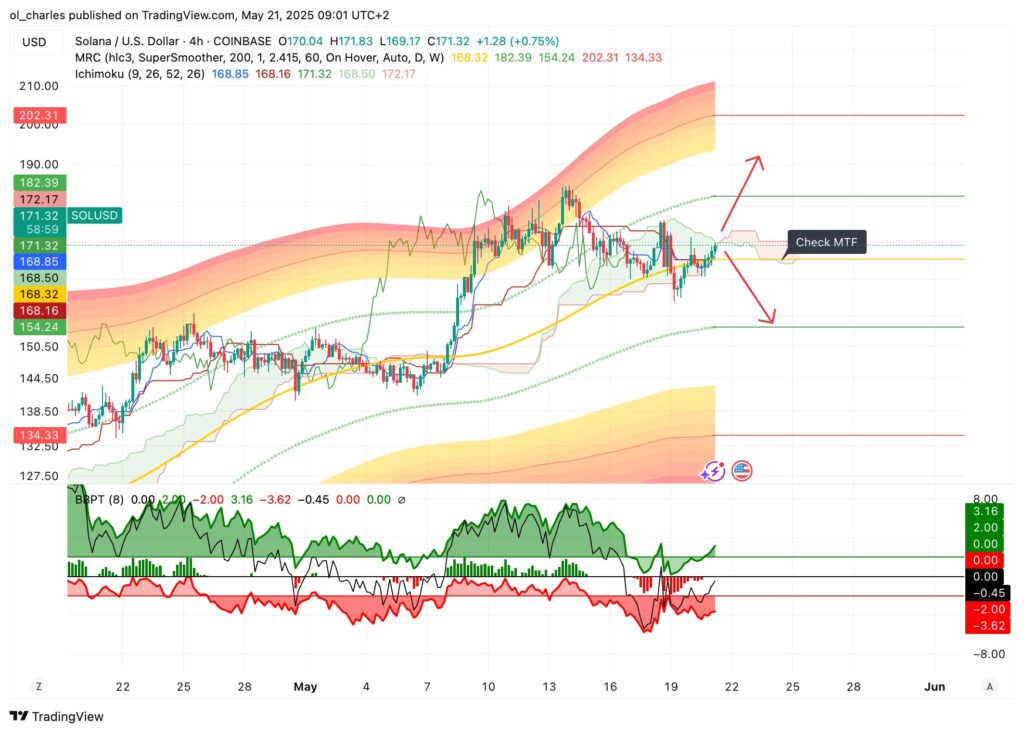The height and width of the screenshot is (733, 1024).
Task: Click the May date label on time axis
Action: (304, 686)
